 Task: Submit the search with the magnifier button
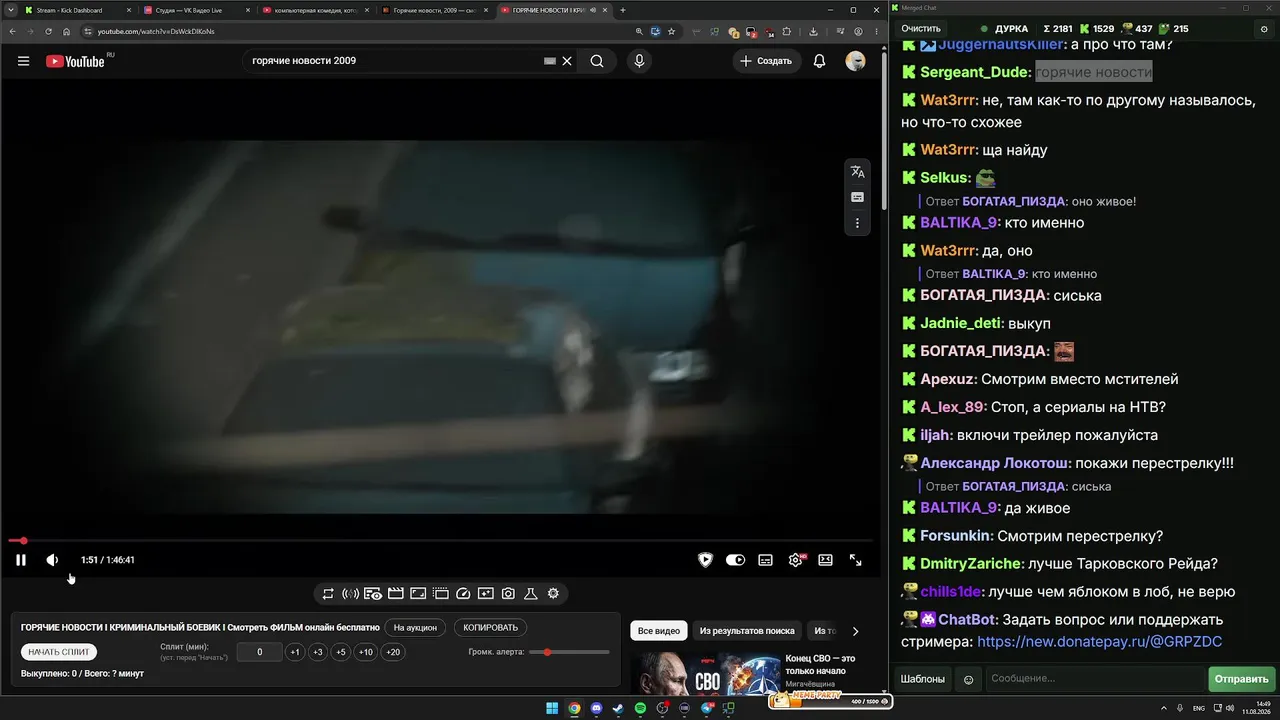coord(597,61)
